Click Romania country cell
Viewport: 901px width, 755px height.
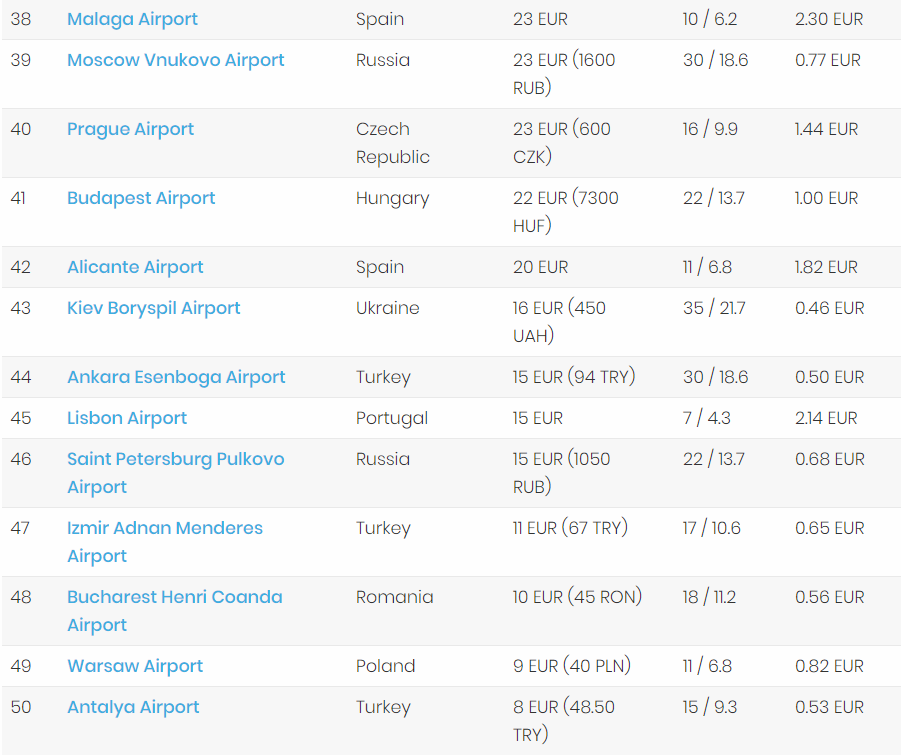coord(394,597)
